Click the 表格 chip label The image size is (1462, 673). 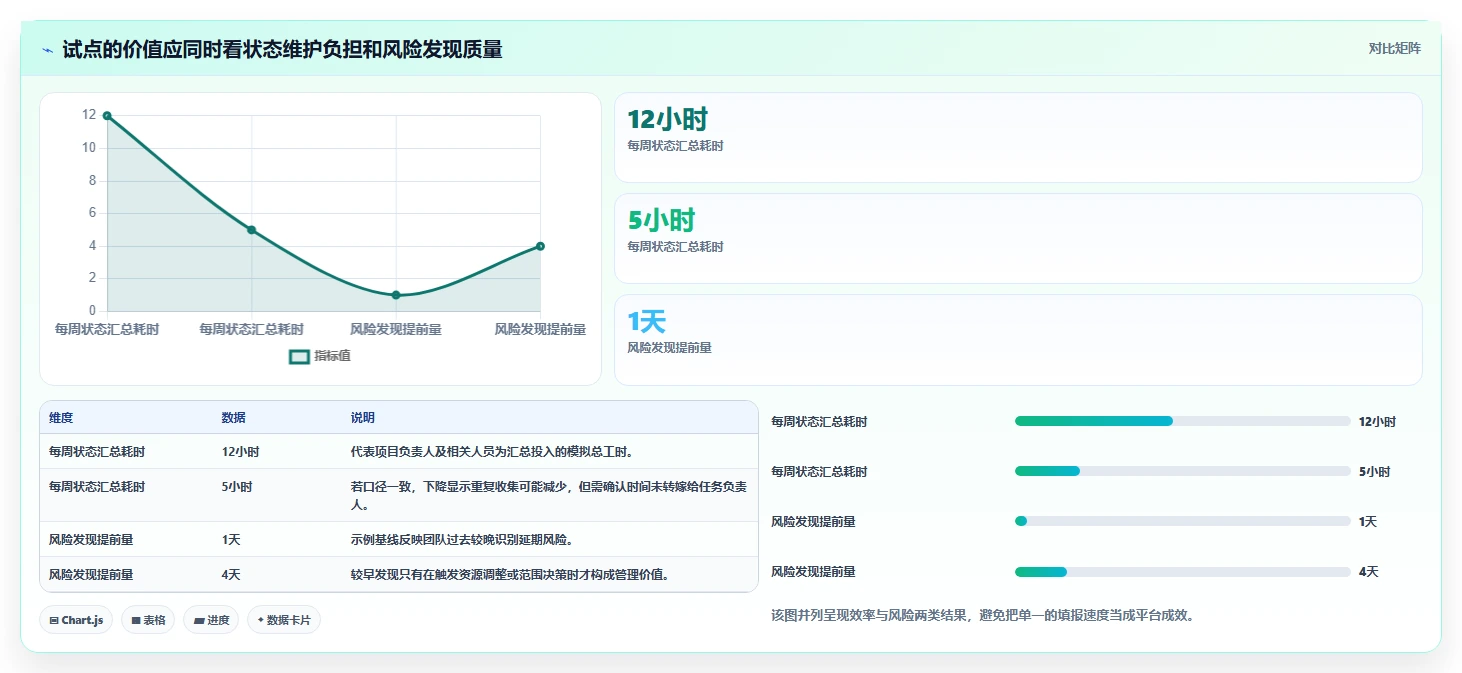click(x=154, y=621)
